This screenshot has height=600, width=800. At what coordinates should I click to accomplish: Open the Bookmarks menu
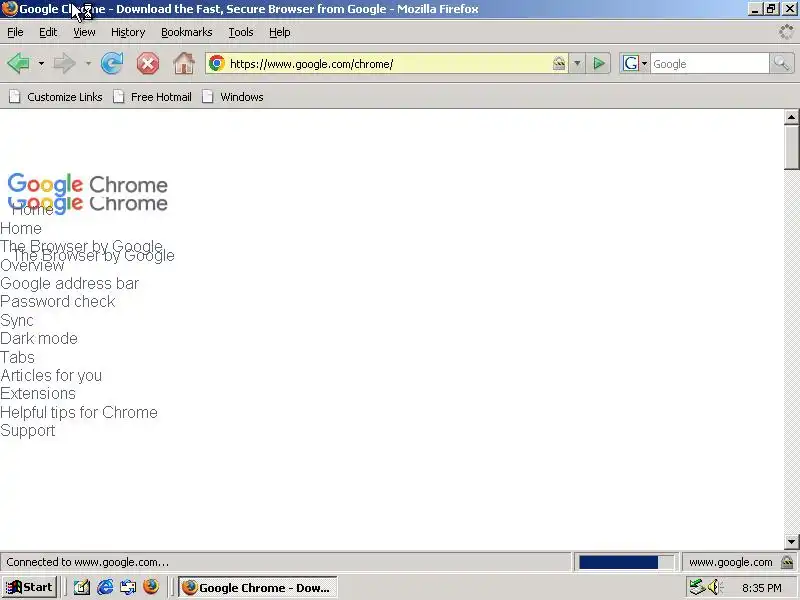click(x=187, y=32)
